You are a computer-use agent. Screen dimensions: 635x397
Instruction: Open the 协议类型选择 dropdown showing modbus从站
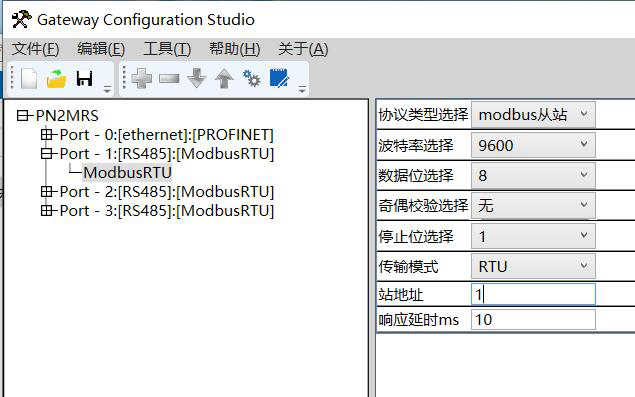[533, 115]
